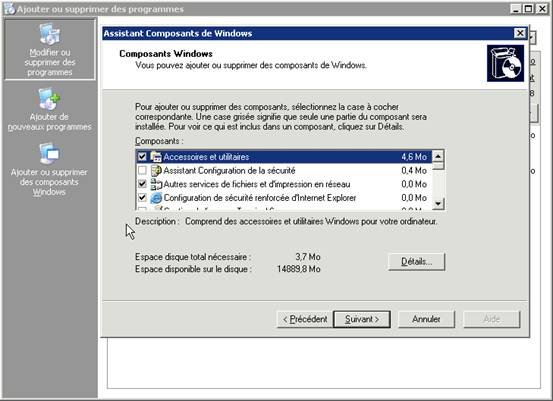Maximize the Ajouter ou supprimer des programmes window
The height and width of the screenshot is (401, 553).
tap(528, 9)
